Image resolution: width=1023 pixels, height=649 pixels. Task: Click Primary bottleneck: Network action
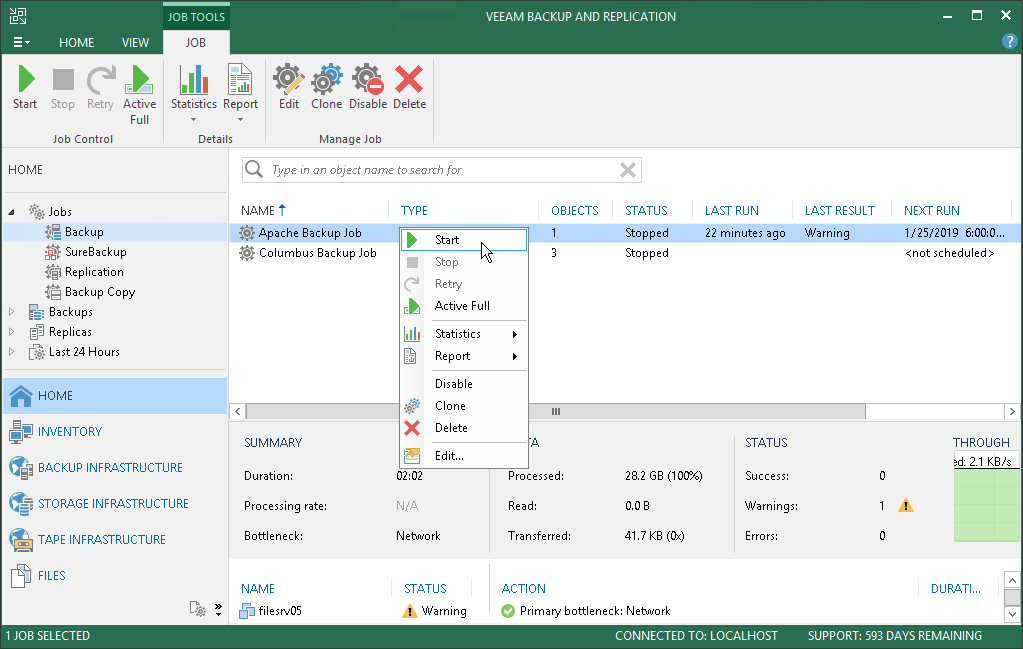tap(586, 611)
